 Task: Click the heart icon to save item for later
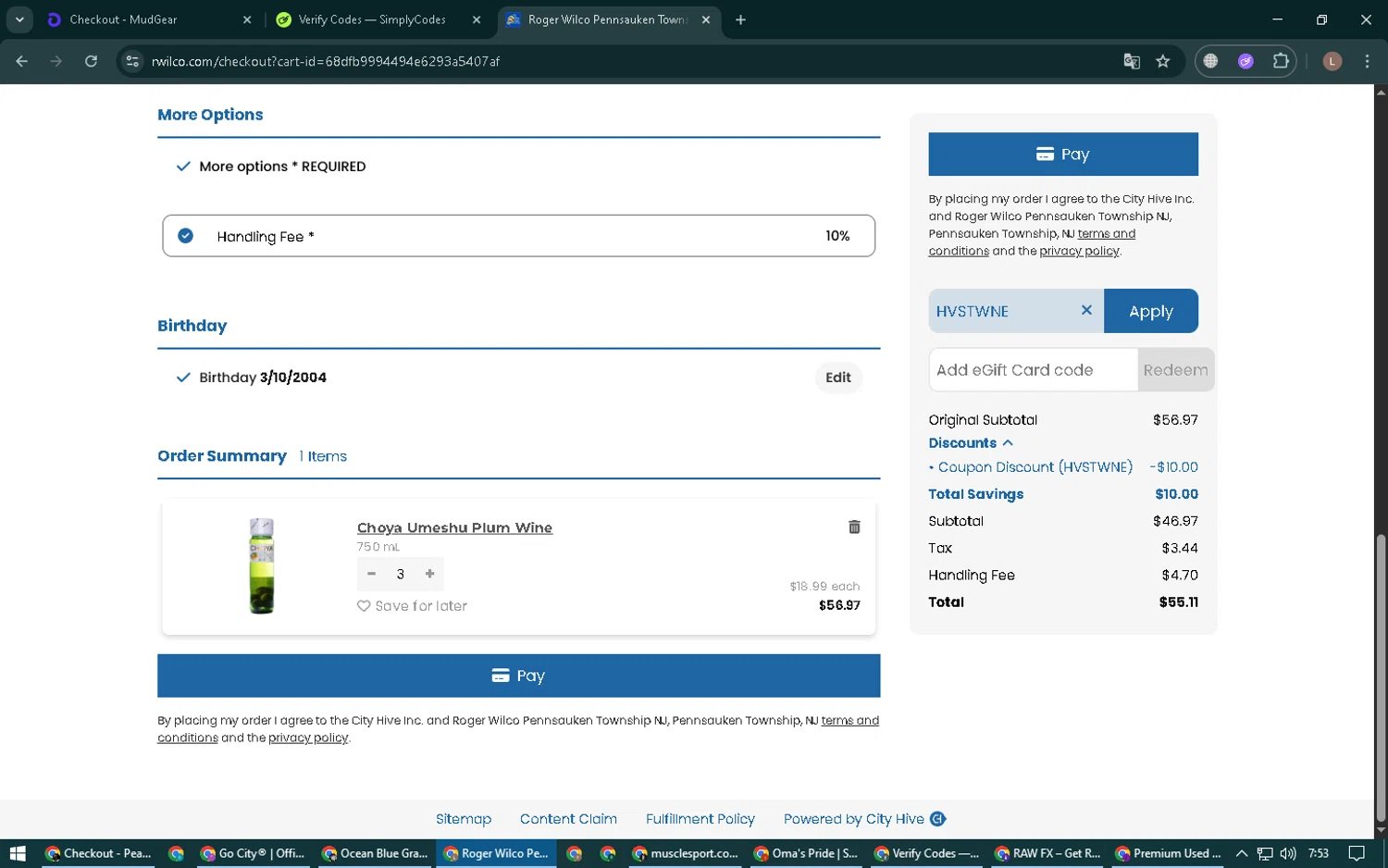click(x=364, y=606)
